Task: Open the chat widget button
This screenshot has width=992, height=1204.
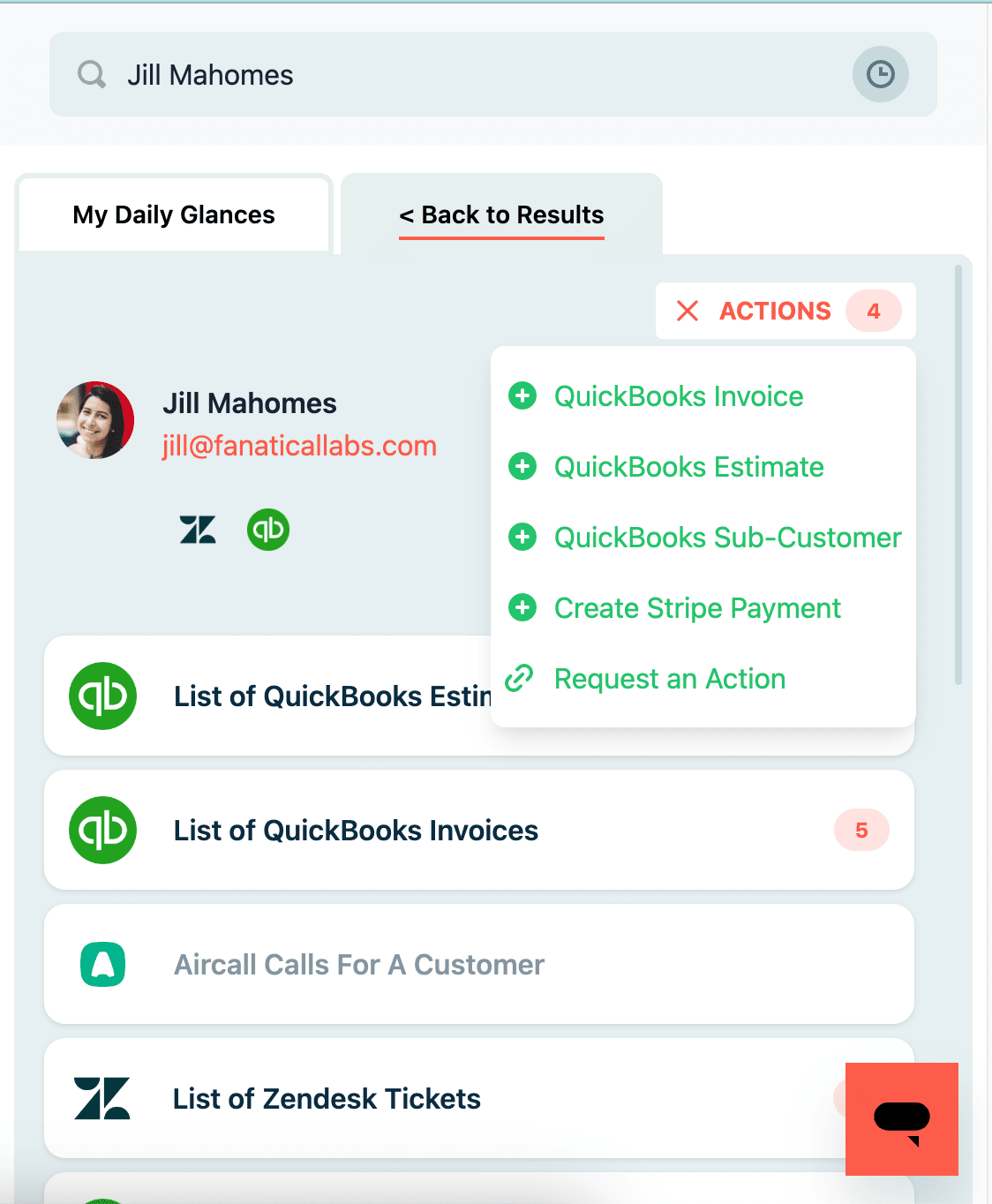Action: (x=901, y=1118)
